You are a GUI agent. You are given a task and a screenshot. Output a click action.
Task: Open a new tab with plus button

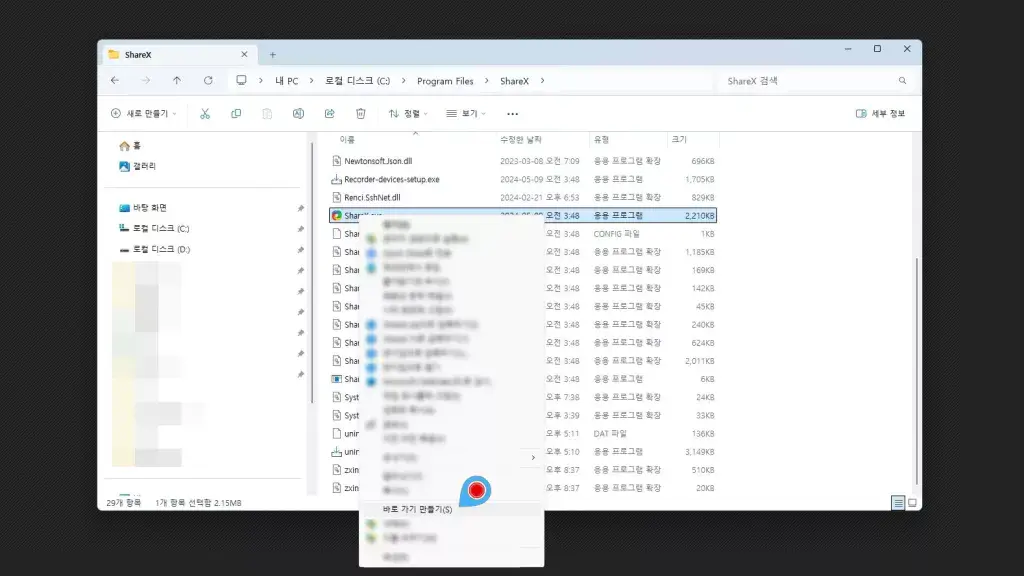tap(272, 54)
